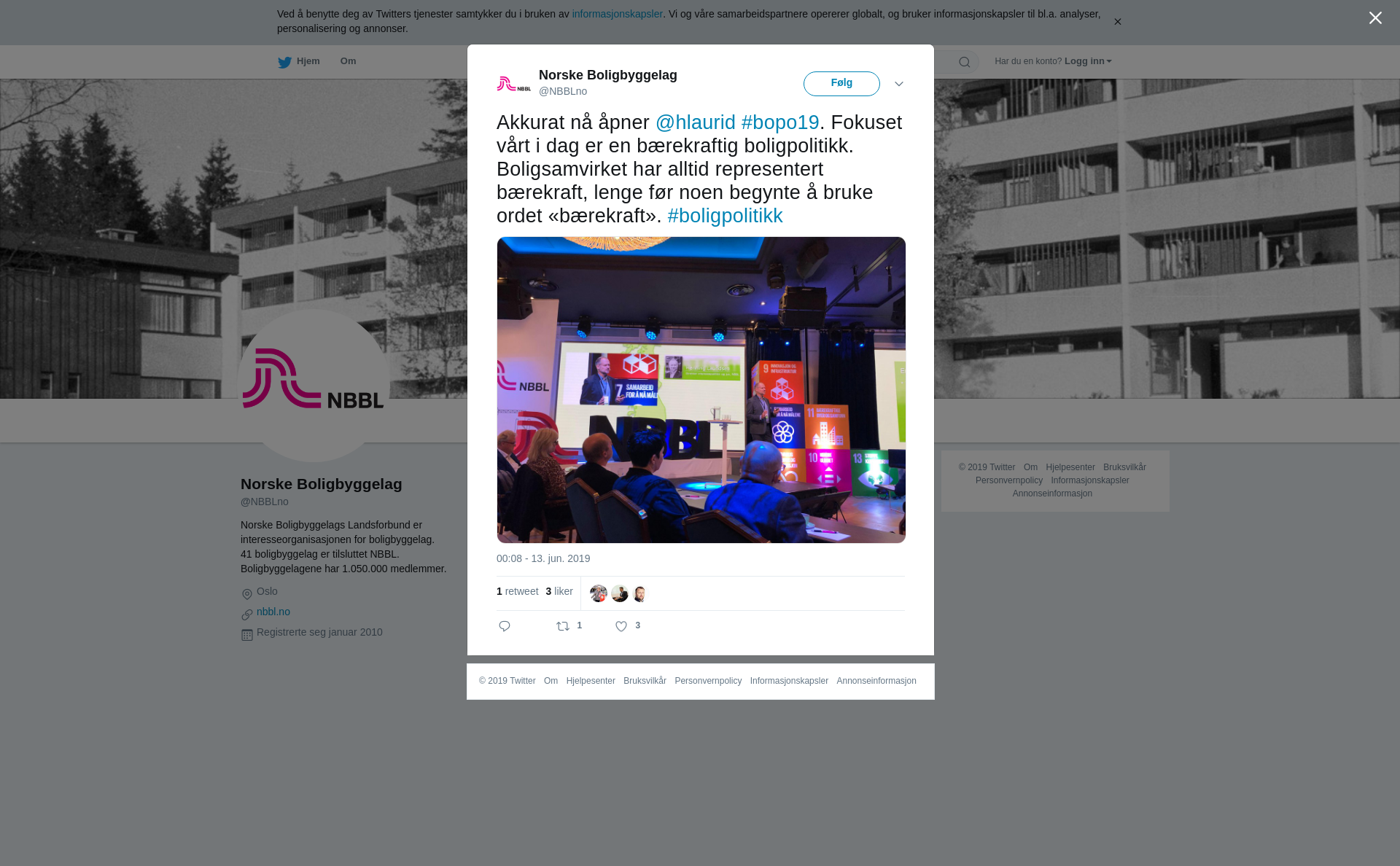Enlarge the conference photo in tweet
The height and width of the screenshot is (866, 1400).
point(701,390)
